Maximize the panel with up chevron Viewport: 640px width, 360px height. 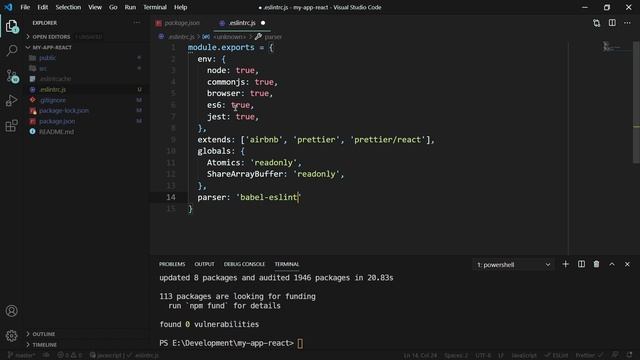pos(612,264)
